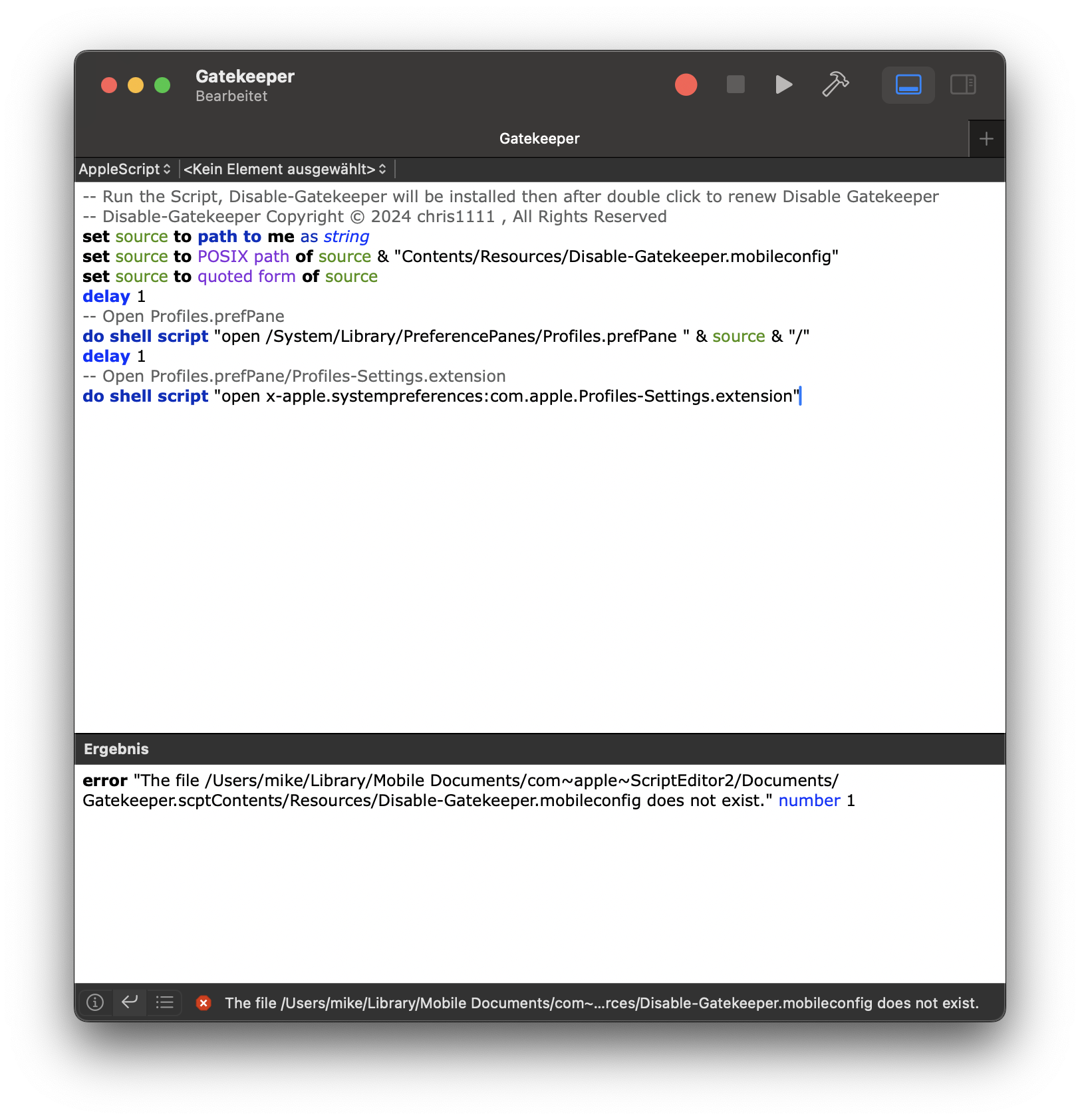The width and height of the screenshot is (1080, 1120).
Task: Click the copyright comment line
Action: [374, 217]
